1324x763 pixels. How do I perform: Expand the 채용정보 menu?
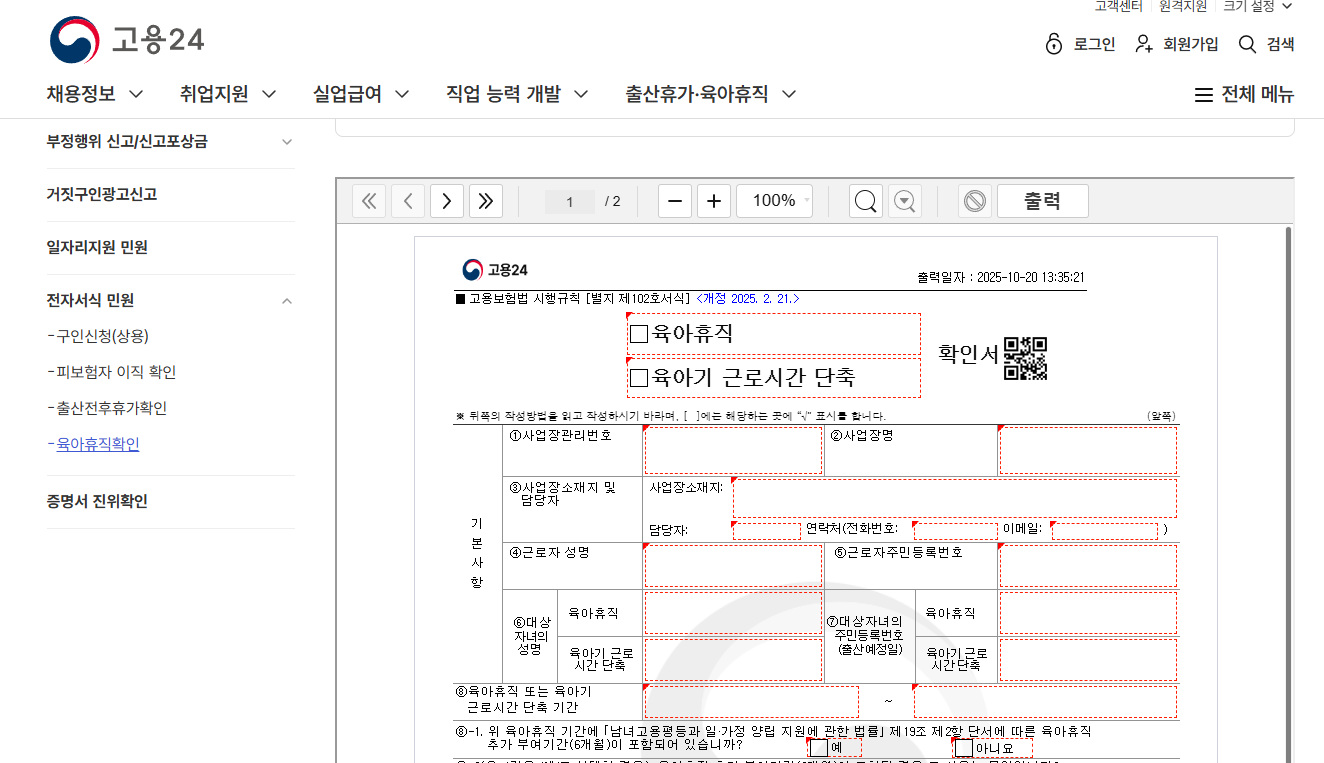(x=95, y=94)
